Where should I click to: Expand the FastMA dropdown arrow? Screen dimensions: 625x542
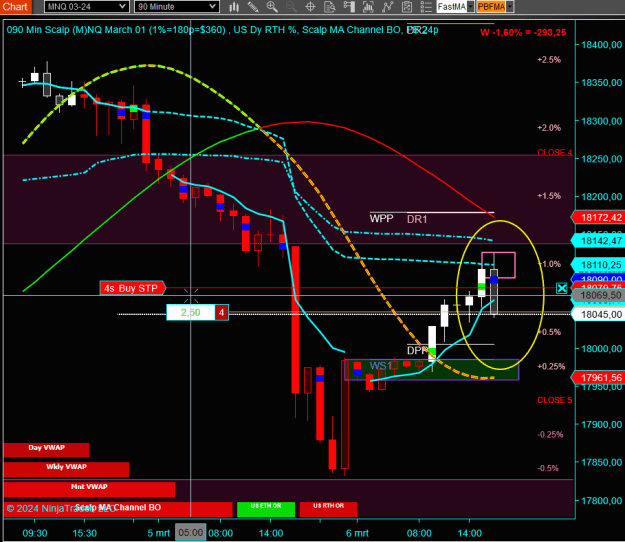click(x=471, y=7)
